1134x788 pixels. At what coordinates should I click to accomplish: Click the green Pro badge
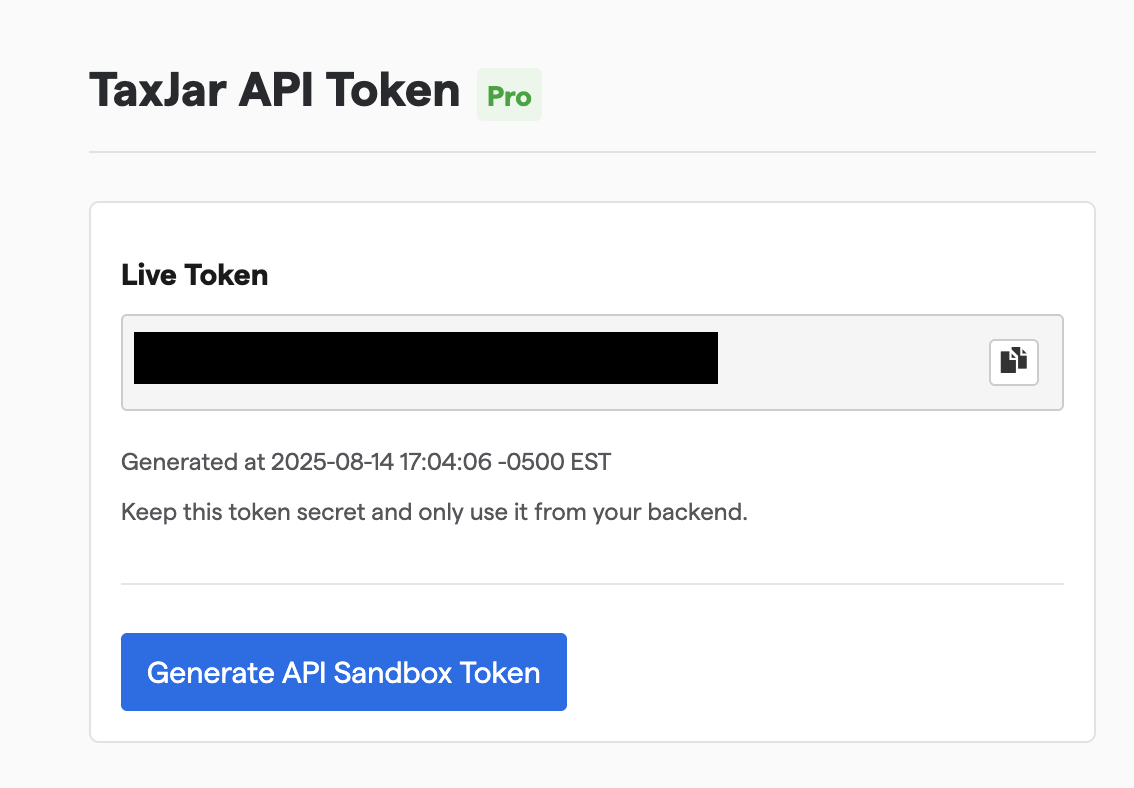click(509, 95)
